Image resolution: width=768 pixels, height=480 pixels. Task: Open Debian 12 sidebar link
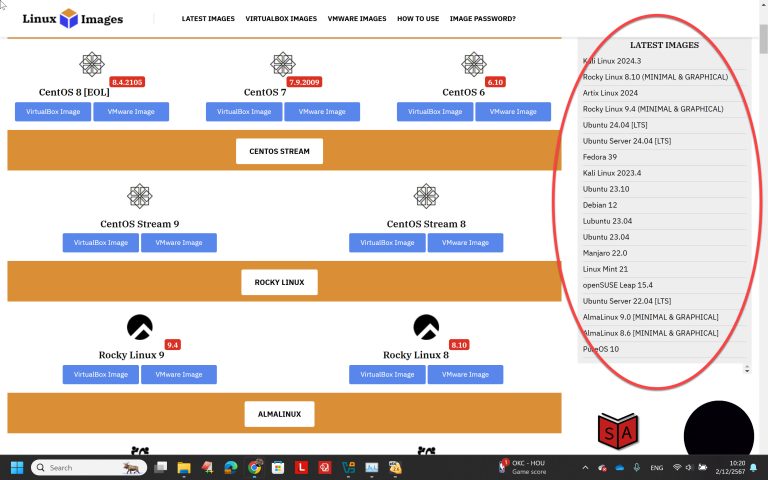[x=600, y=205]
